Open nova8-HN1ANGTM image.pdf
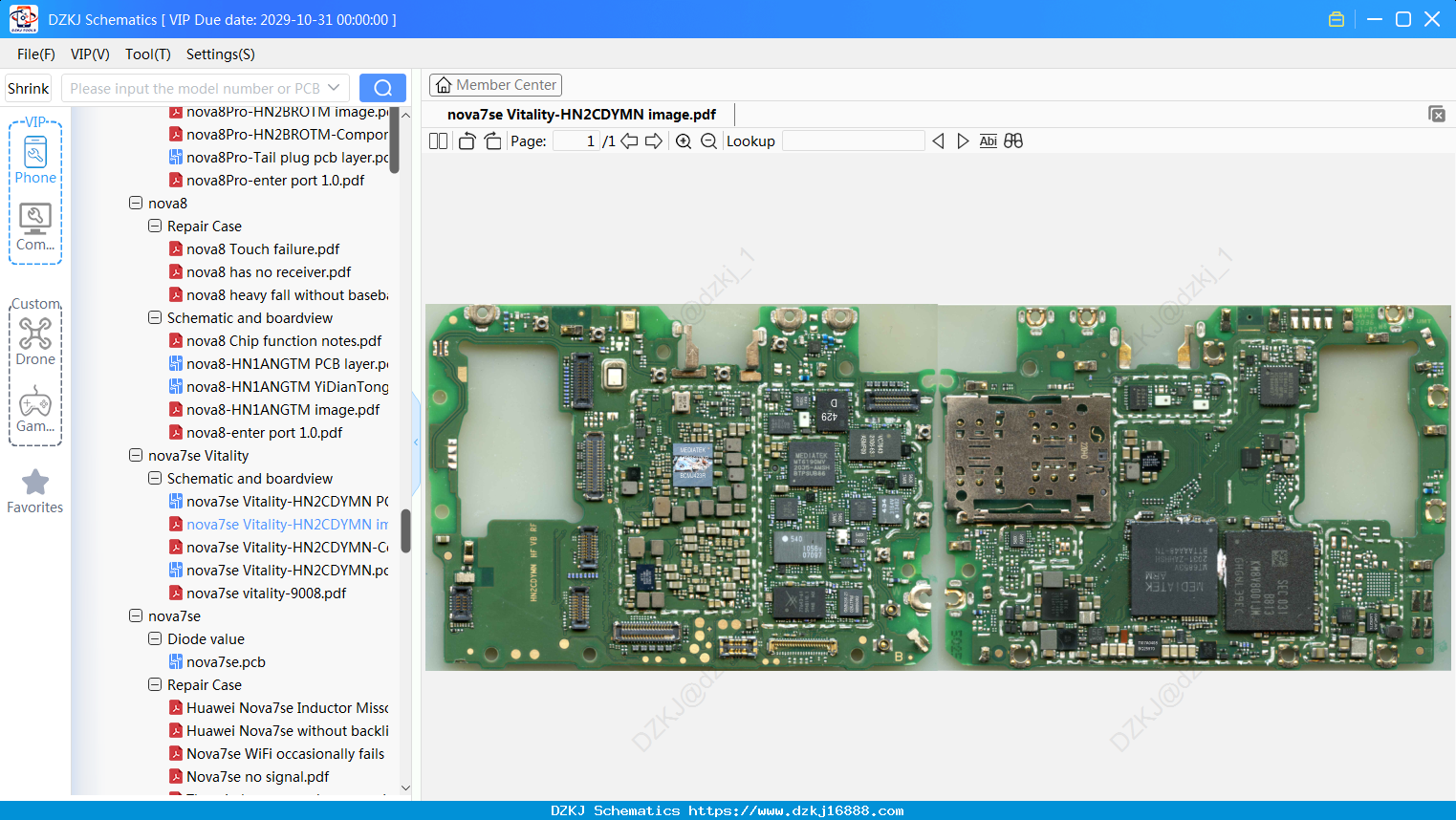This screenshot has width=1456, height=820. [283, 409]
